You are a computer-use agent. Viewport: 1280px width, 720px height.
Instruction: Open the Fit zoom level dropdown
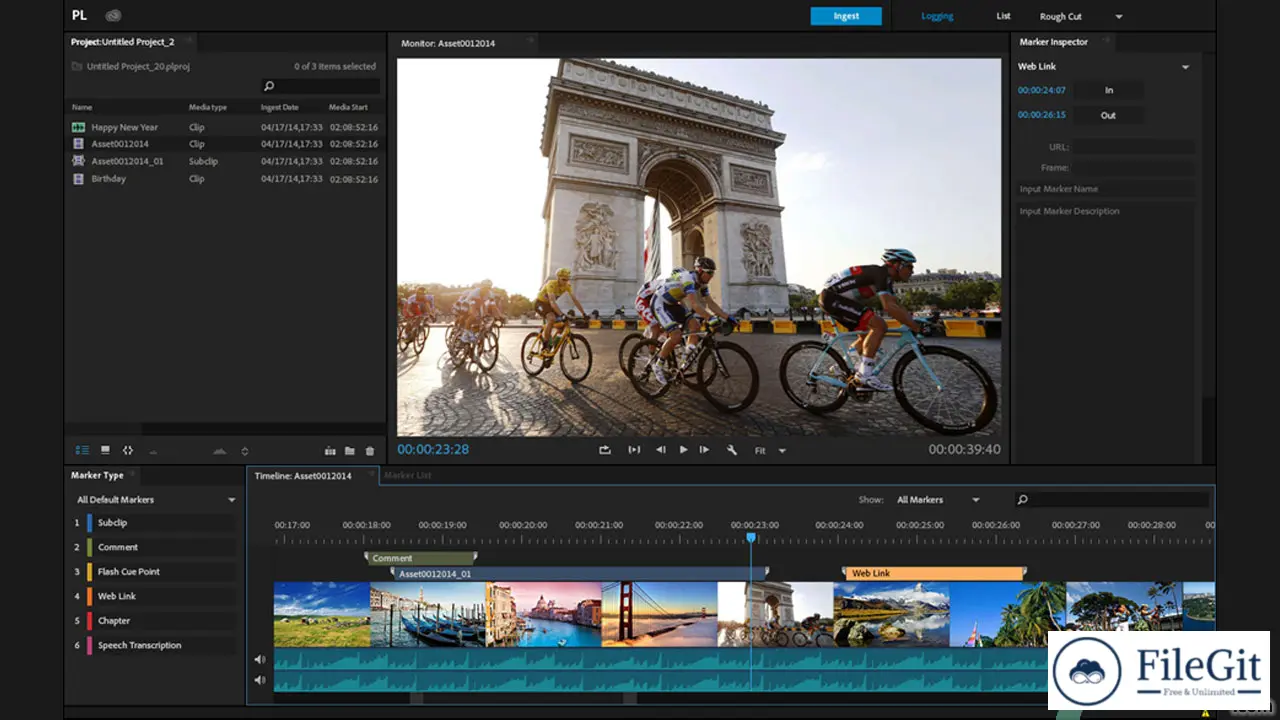782,451
